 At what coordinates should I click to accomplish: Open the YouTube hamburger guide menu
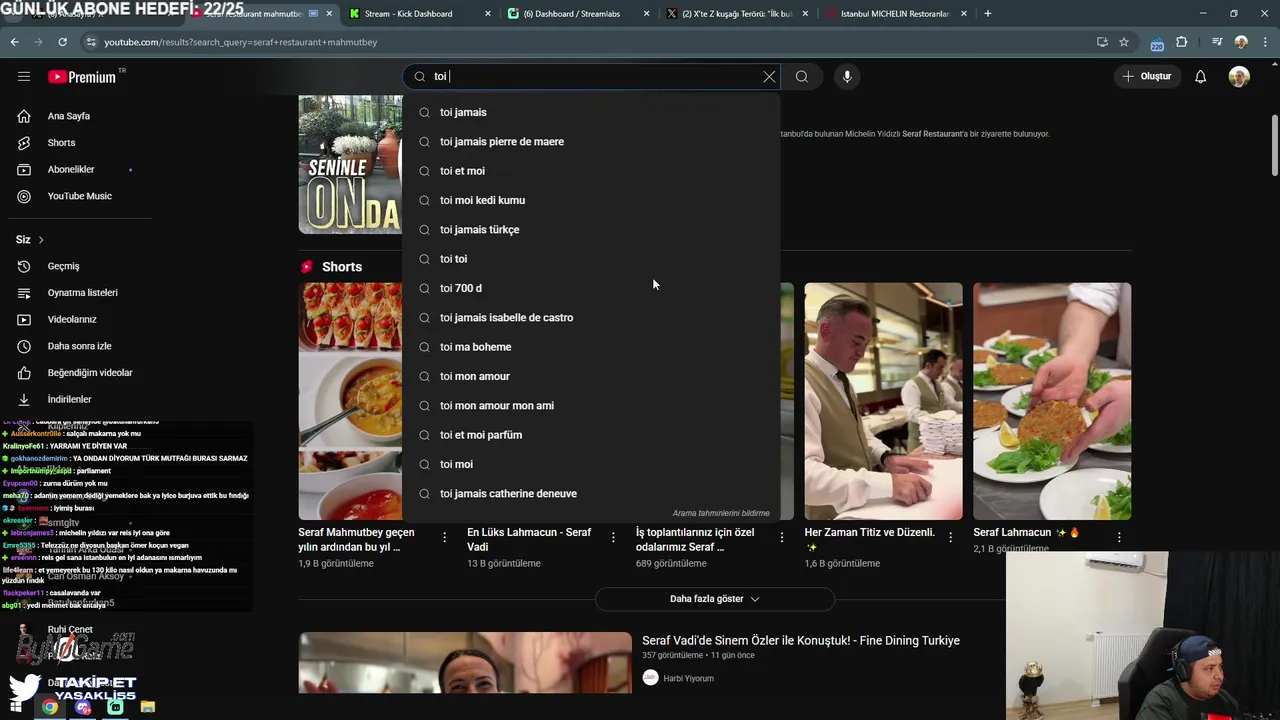click(24, 76)
